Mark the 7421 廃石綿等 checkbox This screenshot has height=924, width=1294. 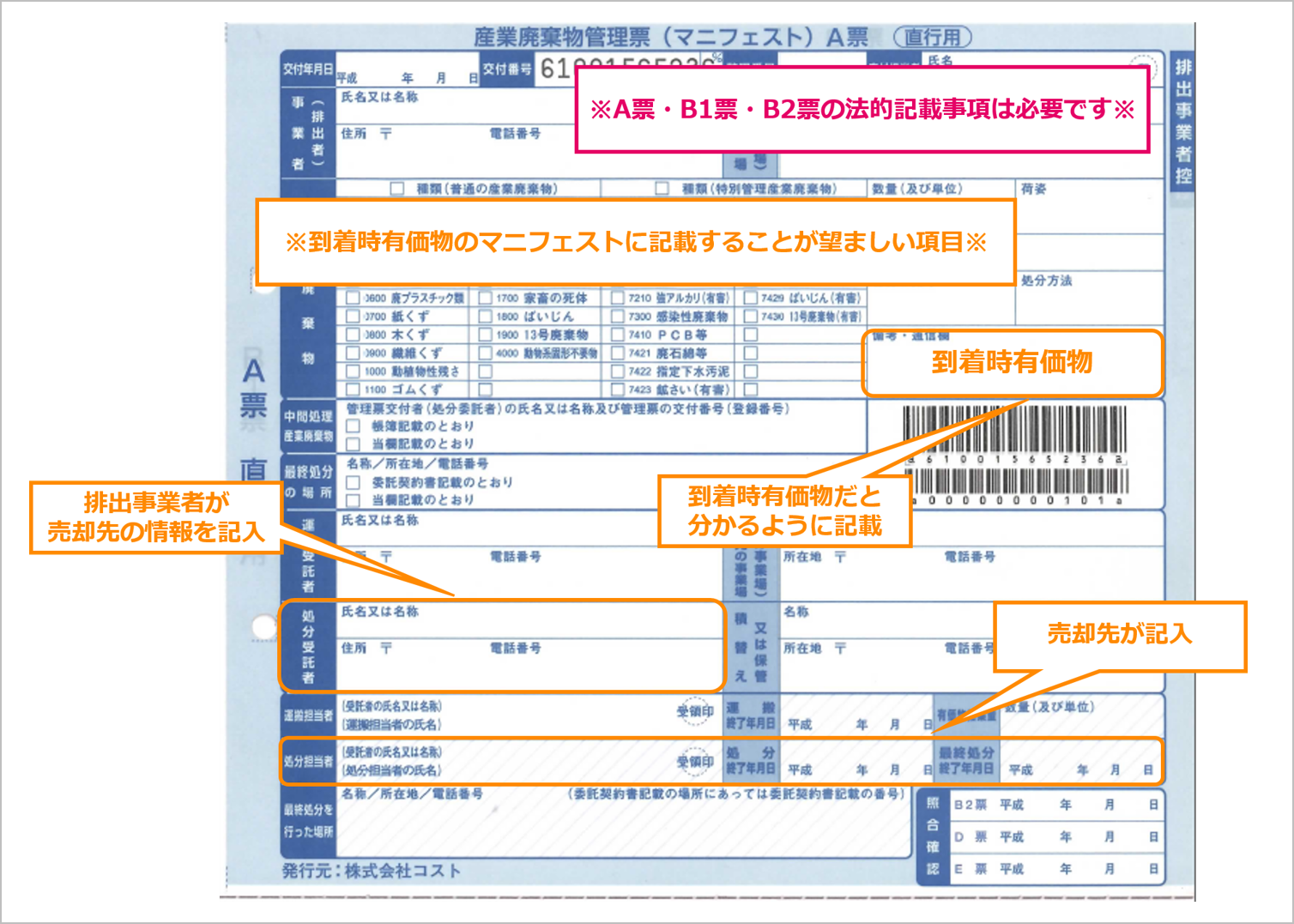tap(618, 353)
